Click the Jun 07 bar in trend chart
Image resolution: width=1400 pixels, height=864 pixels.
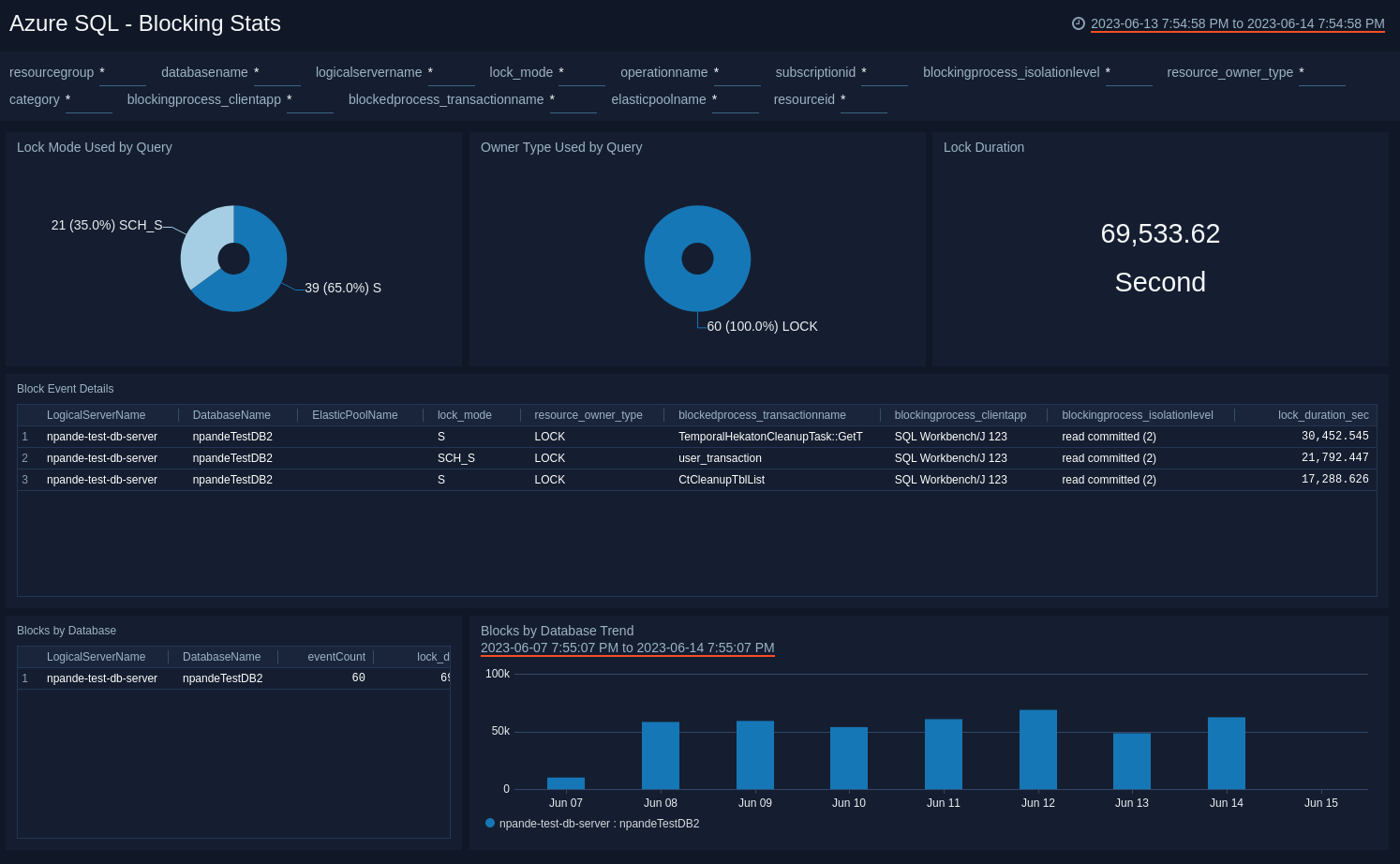566,783
